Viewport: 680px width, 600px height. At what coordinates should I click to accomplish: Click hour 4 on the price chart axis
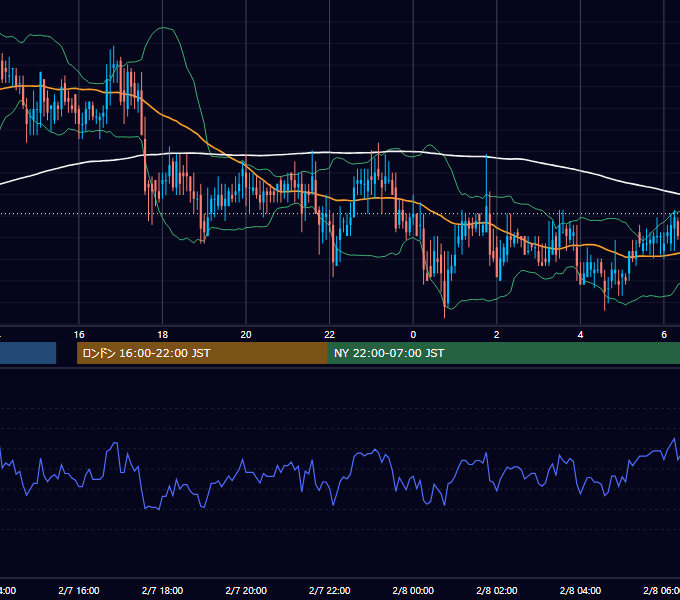pyautogui.click(x=580, y=335)
